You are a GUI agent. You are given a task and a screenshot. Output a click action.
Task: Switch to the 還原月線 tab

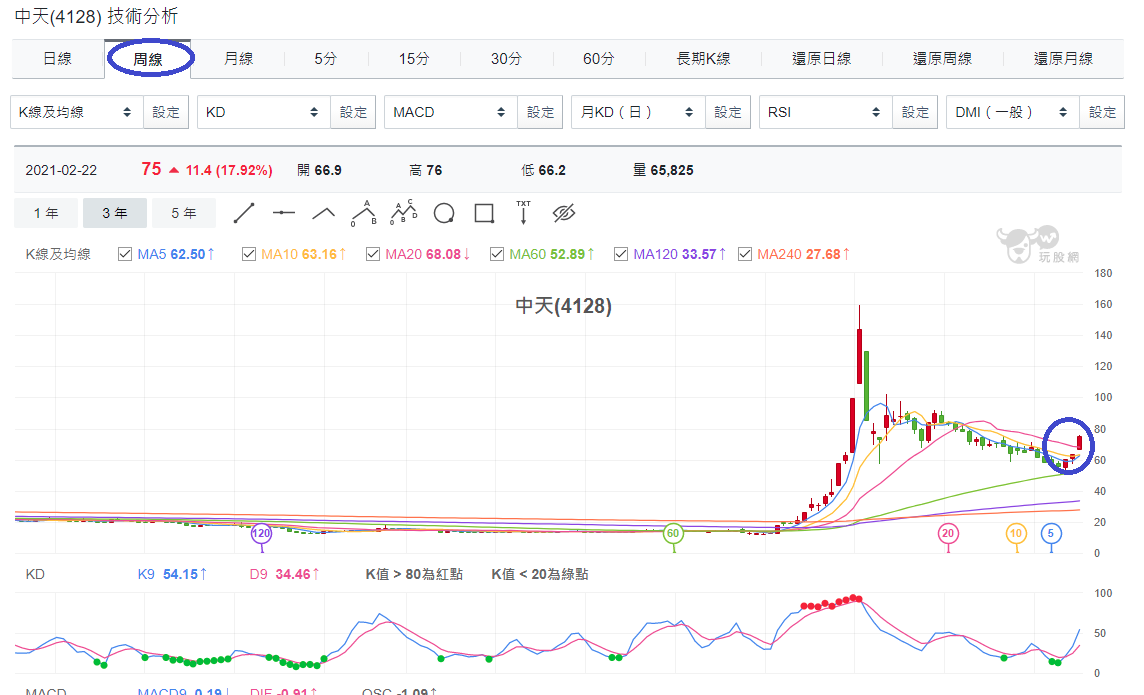pos(1063,59)
